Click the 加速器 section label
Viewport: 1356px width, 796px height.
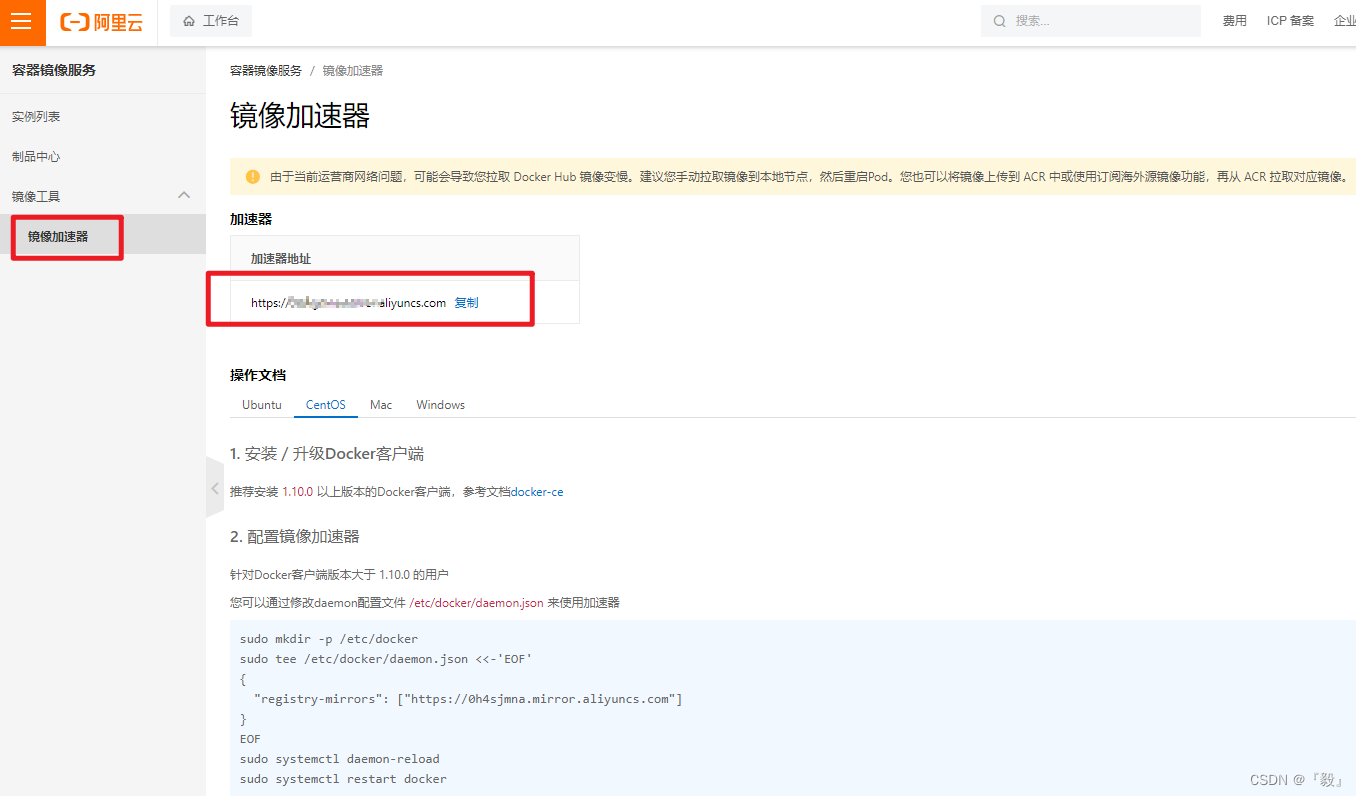click(x=251, y=219)
